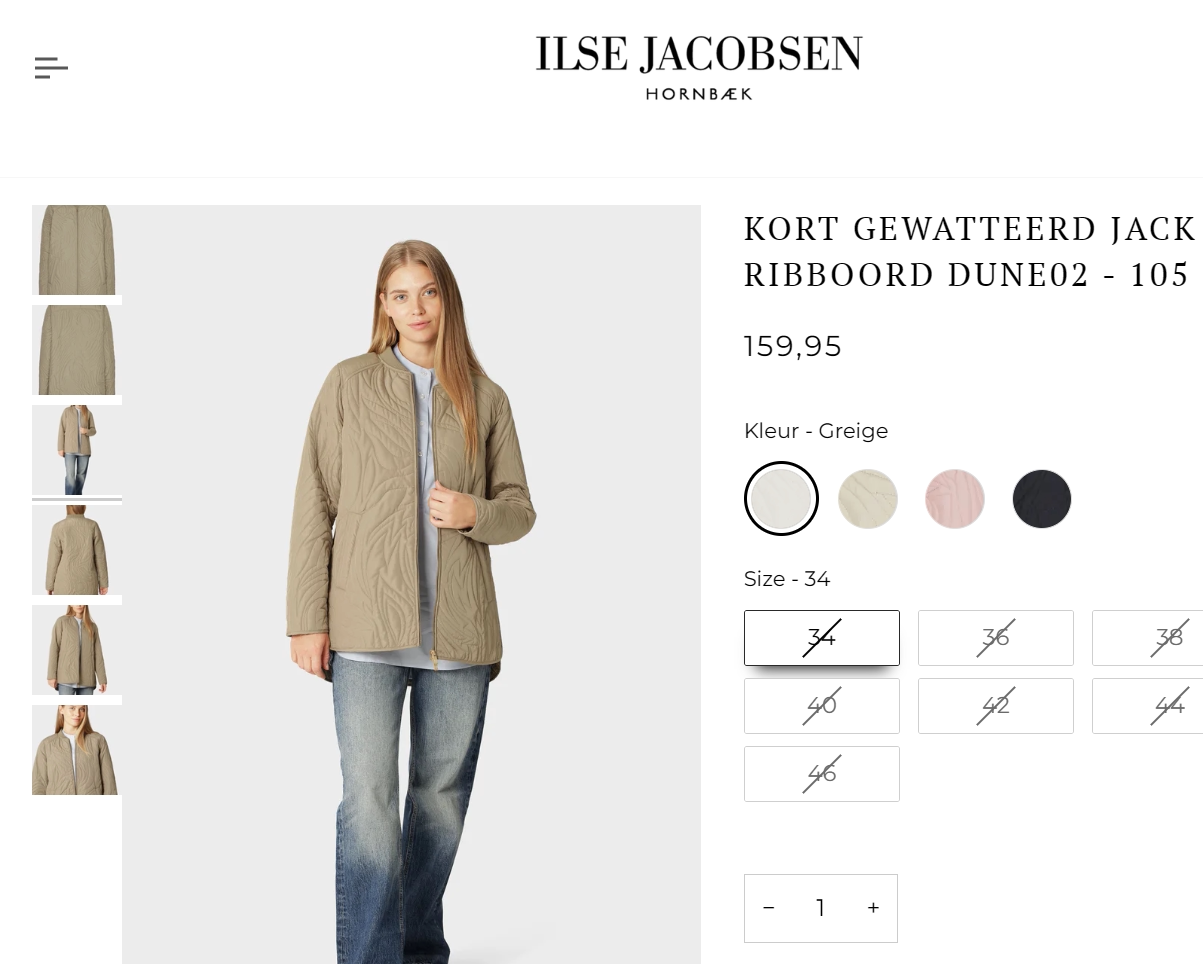The image size is (1203, 964).
Task: View the model back view thumbnail
Action: (x=77, y=550)
